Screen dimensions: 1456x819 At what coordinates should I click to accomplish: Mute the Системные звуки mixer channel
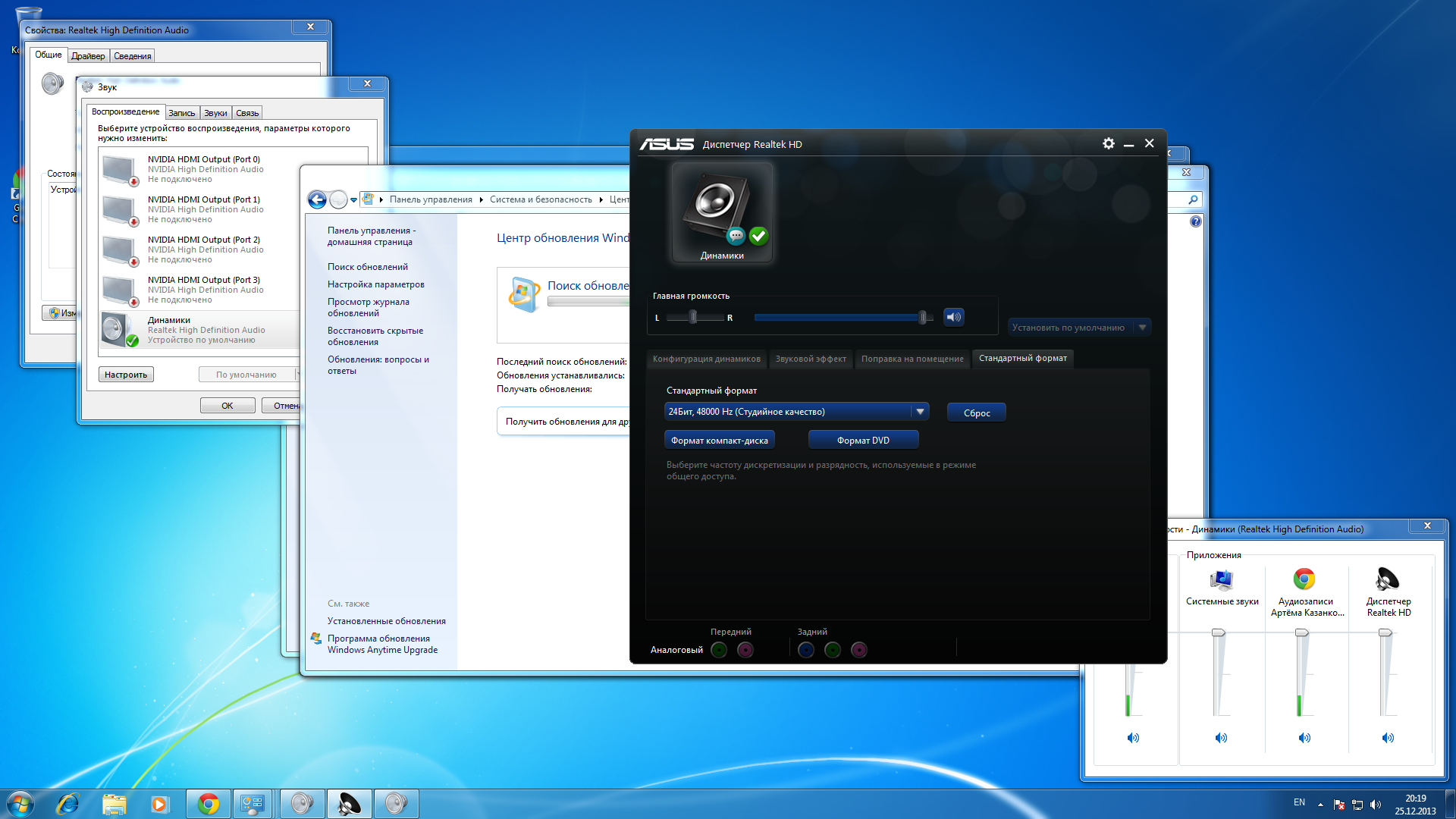[1221, 738]
